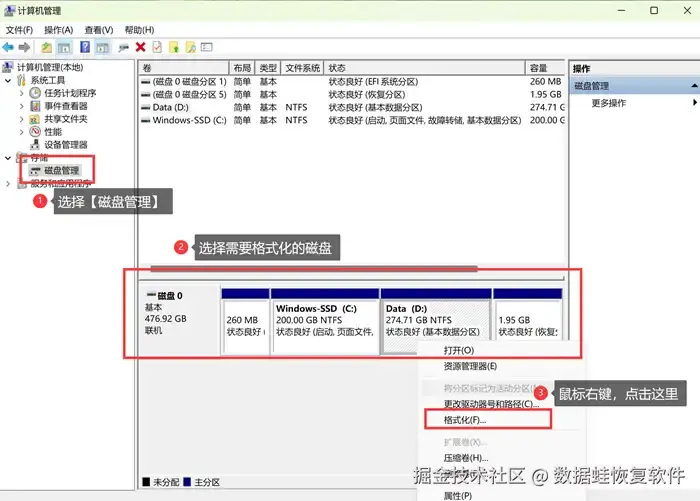Click the Up one level folder icon

(46, 47)
